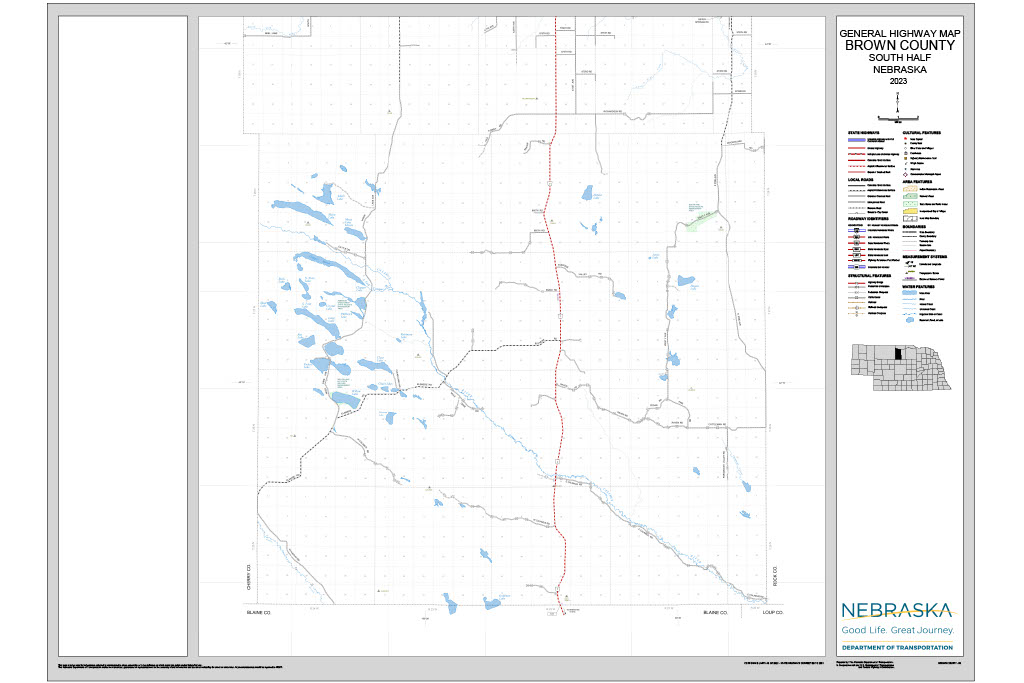The width and height of the screenshot is (1024, 683).
Task: Click the blue interstate swatch in State Highways legend
Action: [x=856, y=140]
